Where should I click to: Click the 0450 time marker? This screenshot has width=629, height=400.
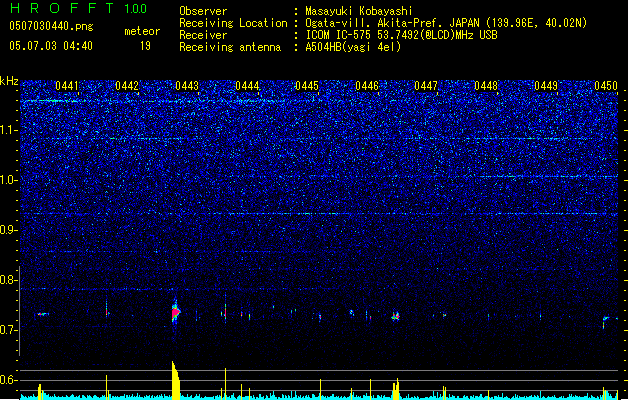click(x=606, y=86)
